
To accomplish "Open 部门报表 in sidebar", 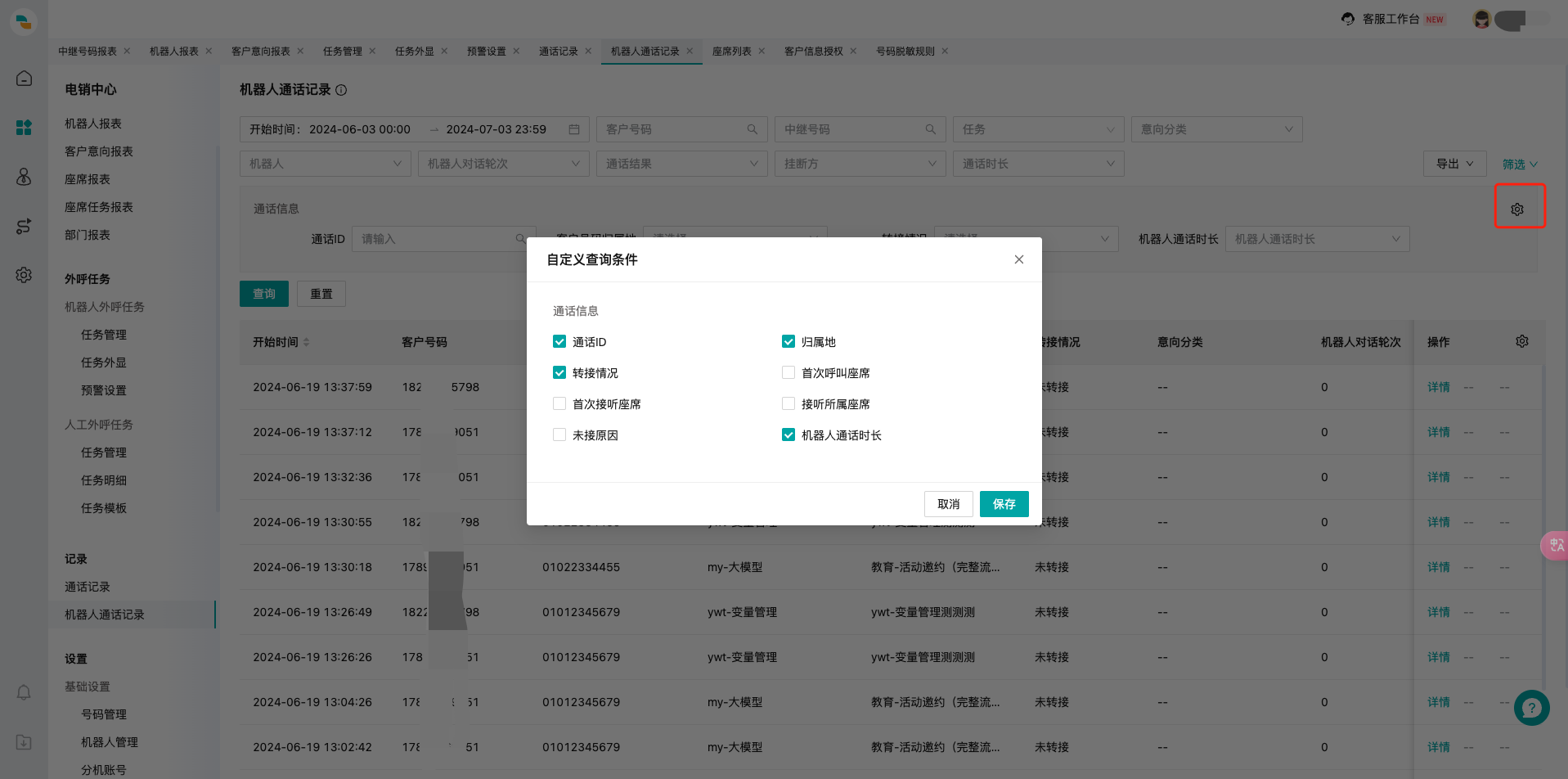I will coord(88,235).
